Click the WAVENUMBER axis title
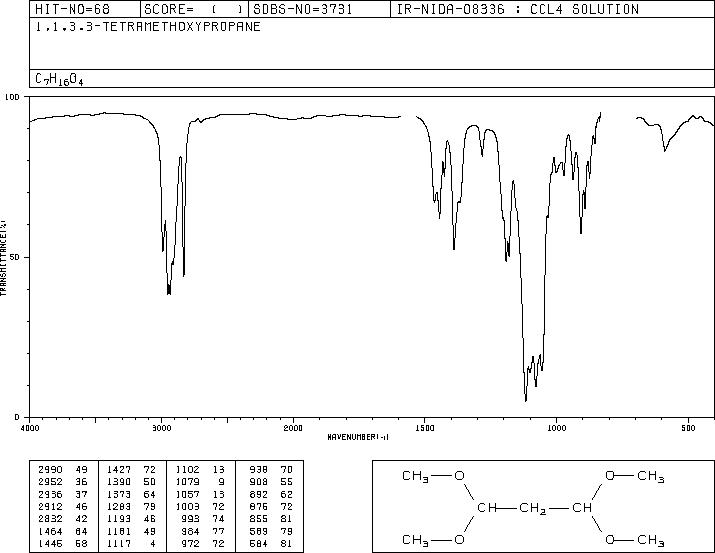 click(358, 437)
